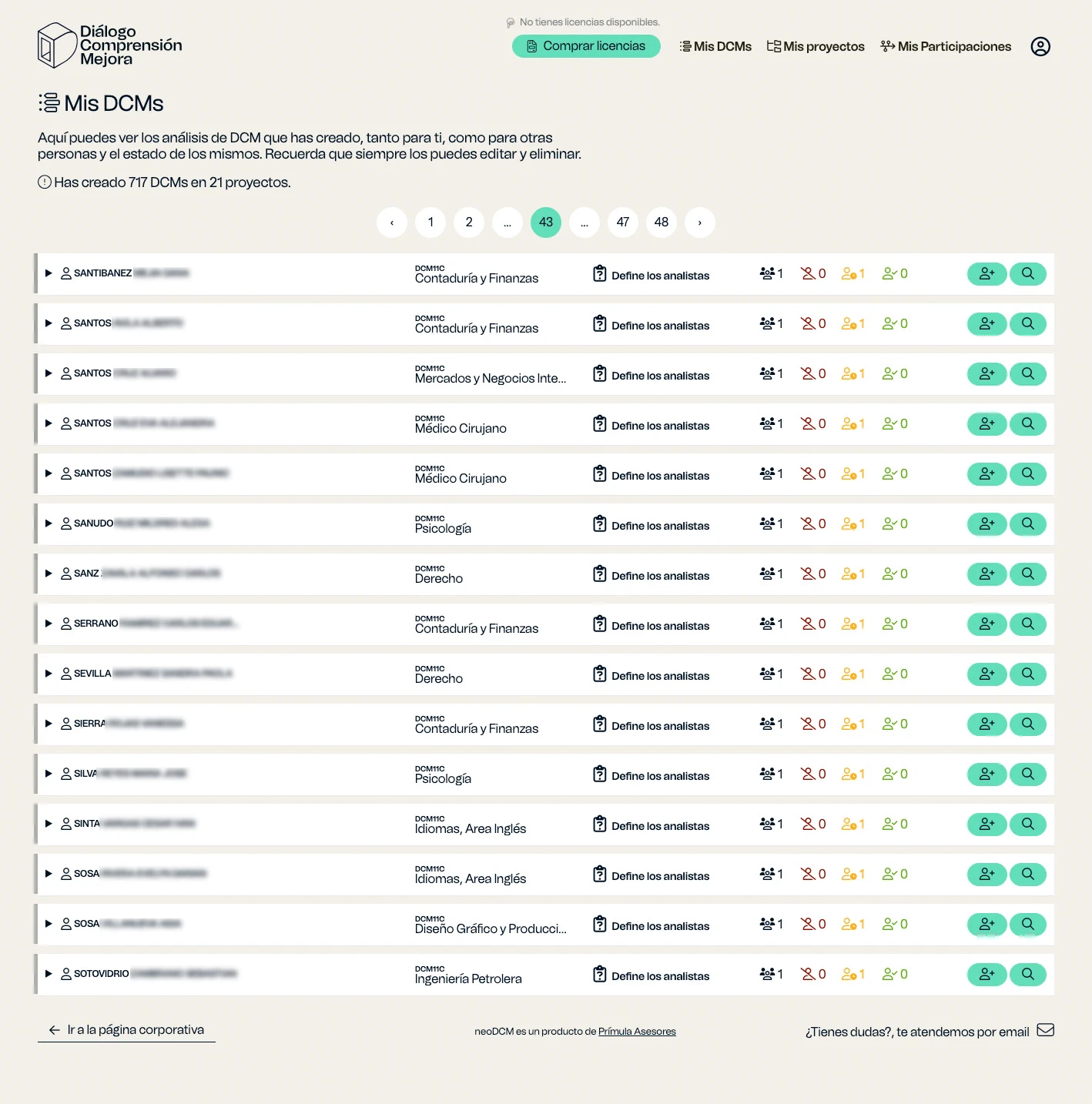Viewport: 1092px width, 1104px height.
Task: Open the email envelope icon at bottom right
Action: pos(1046,1029)
